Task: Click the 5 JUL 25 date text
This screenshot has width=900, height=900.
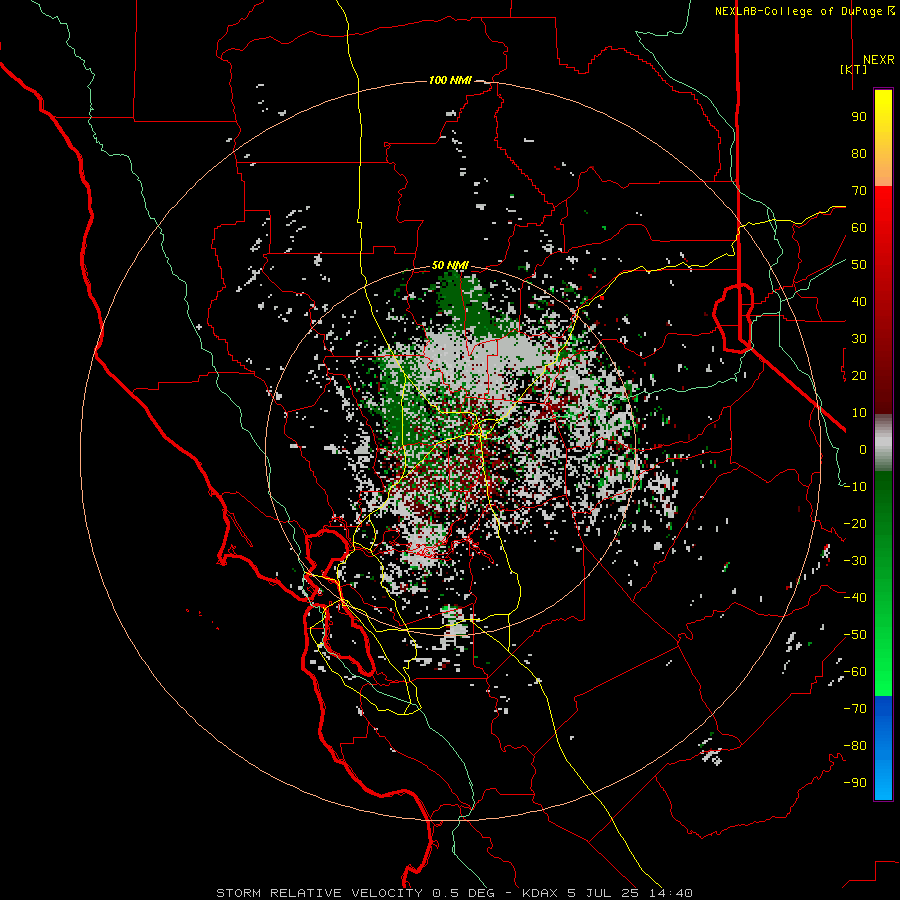Action: coord(603,893)
